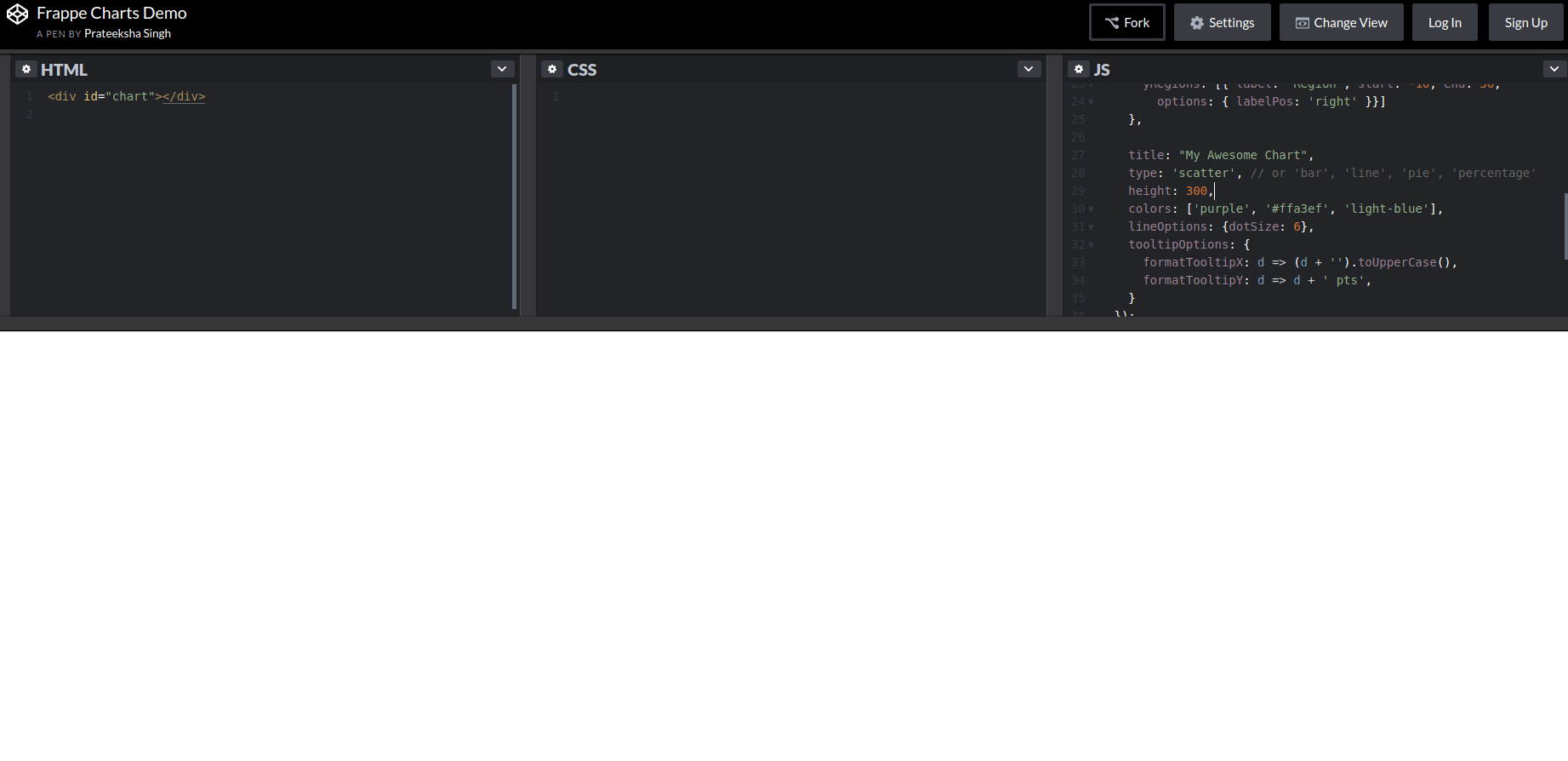Expand the CSS panel dropdown chevron
Screen dimensions: 1568x761
[1029, 69]
